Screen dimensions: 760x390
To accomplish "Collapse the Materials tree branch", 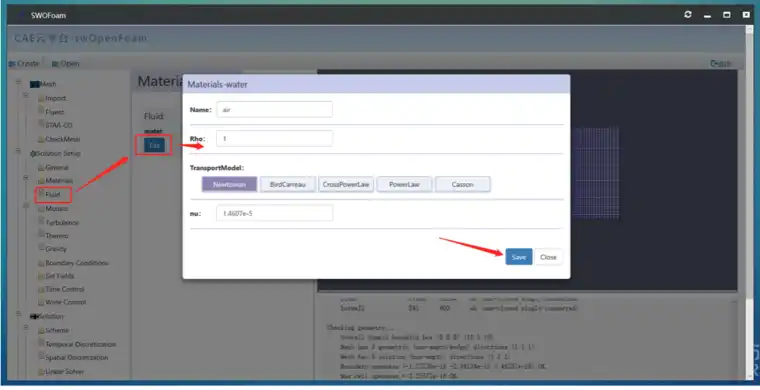I will 26,178.
